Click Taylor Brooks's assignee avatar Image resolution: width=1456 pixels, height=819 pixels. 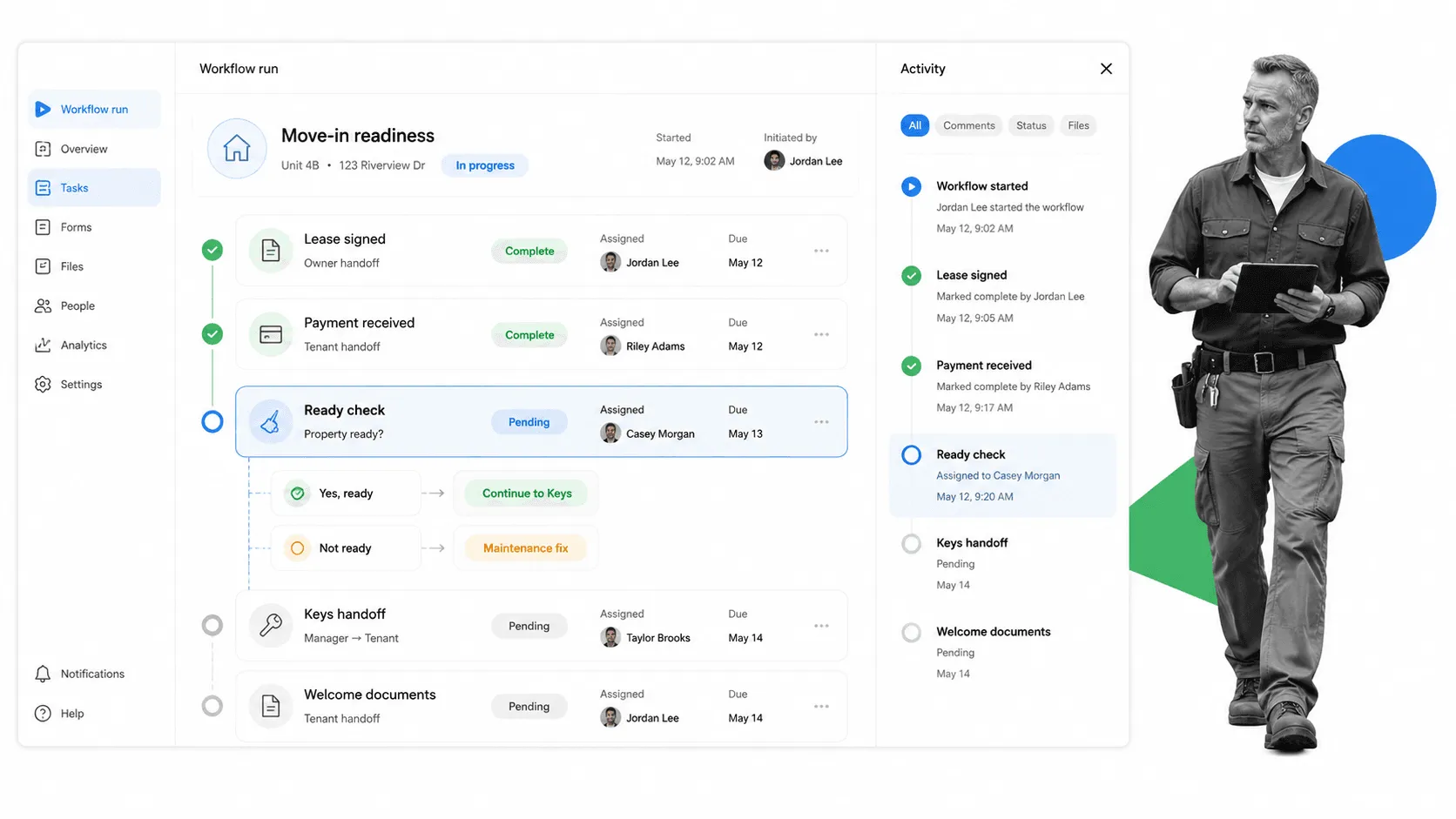610,638
